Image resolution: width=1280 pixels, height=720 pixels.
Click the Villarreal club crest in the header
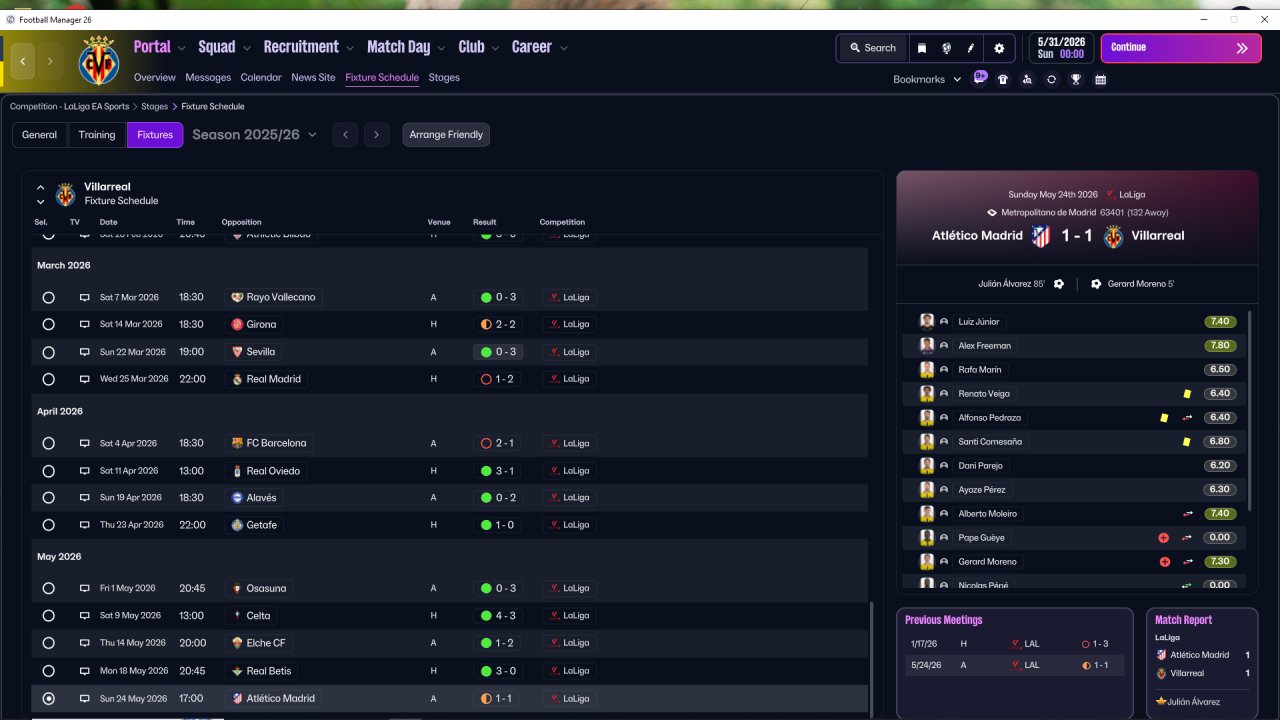click(x=99, y=61)
